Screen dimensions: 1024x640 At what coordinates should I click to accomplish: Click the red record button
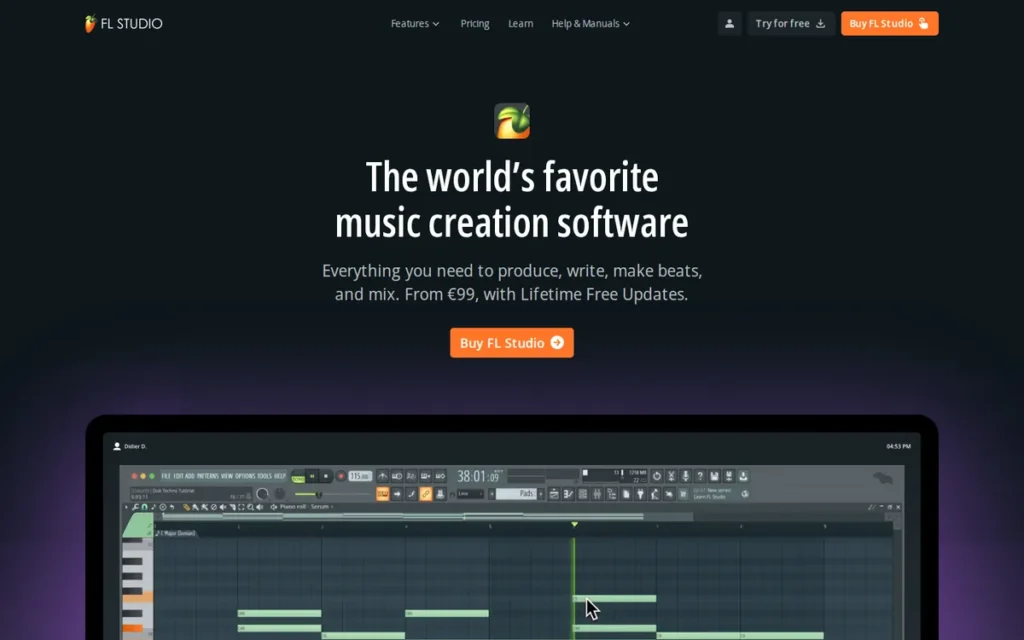341,475
